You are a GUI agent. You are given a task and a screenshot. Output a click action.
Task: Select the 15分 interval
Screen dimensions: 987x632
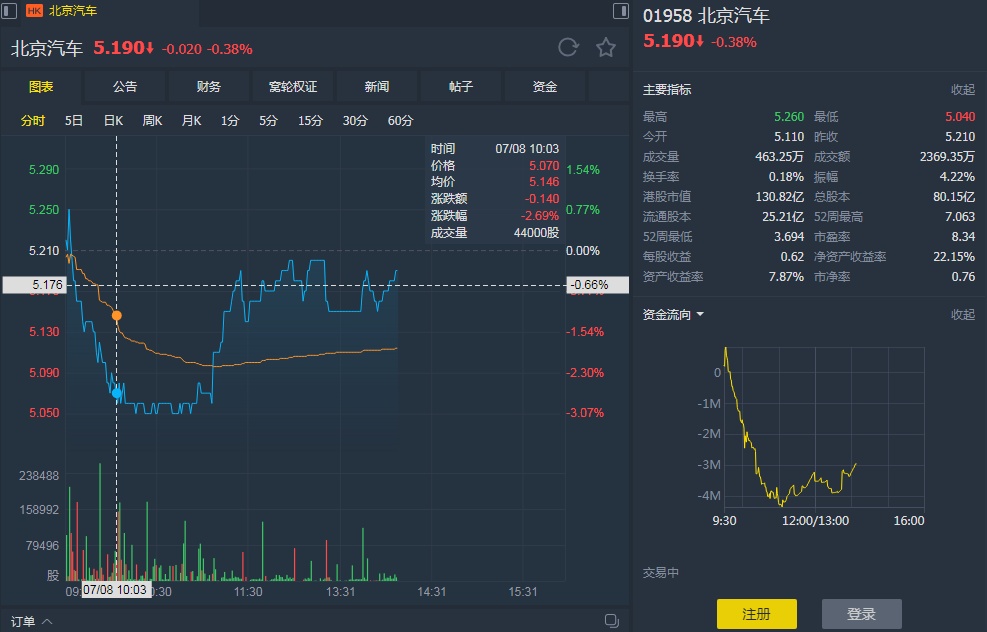[x=310, y=120]
